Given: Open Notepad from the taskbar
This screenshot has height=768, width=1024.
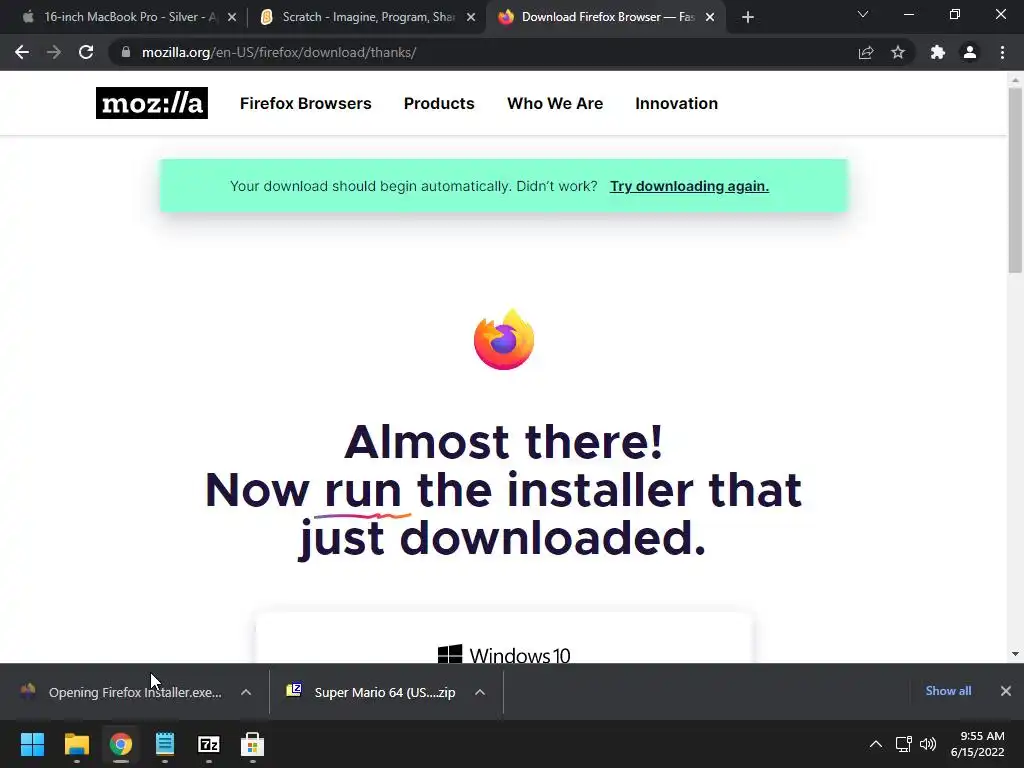Looking at the screenshot, I should [x=165, y=744].
